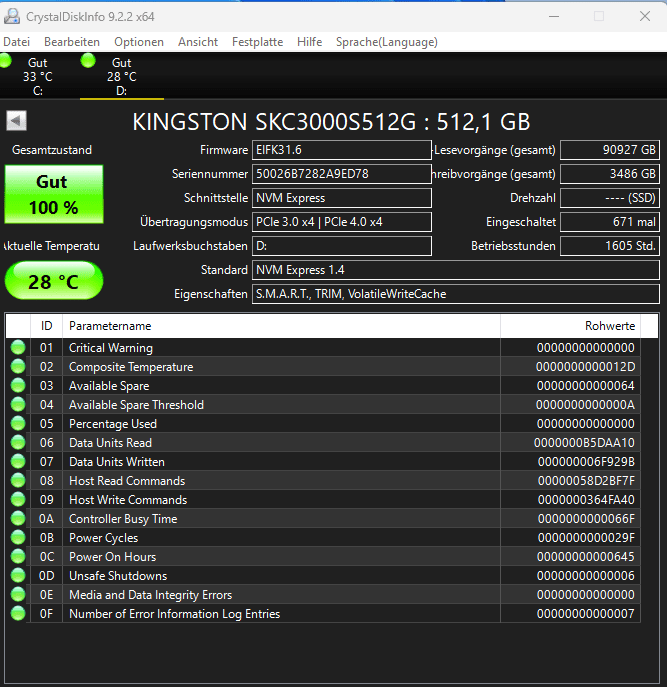Image resolution: width=667 pixels, height=687 pixels.
Task: Click green status dot for drive D:
Action: tap(88, 60)
